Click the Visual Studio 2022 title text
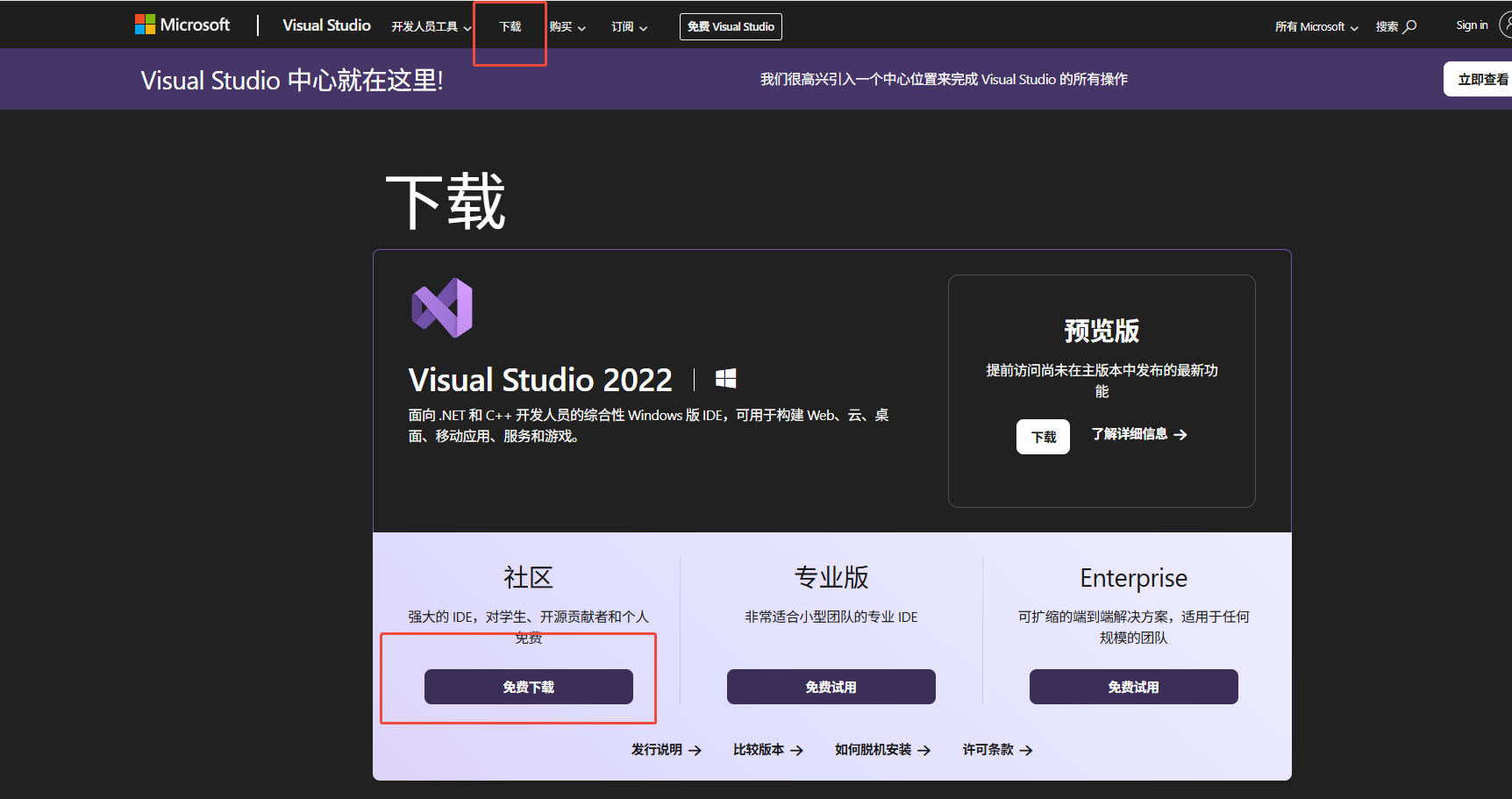 click(540, 380)
